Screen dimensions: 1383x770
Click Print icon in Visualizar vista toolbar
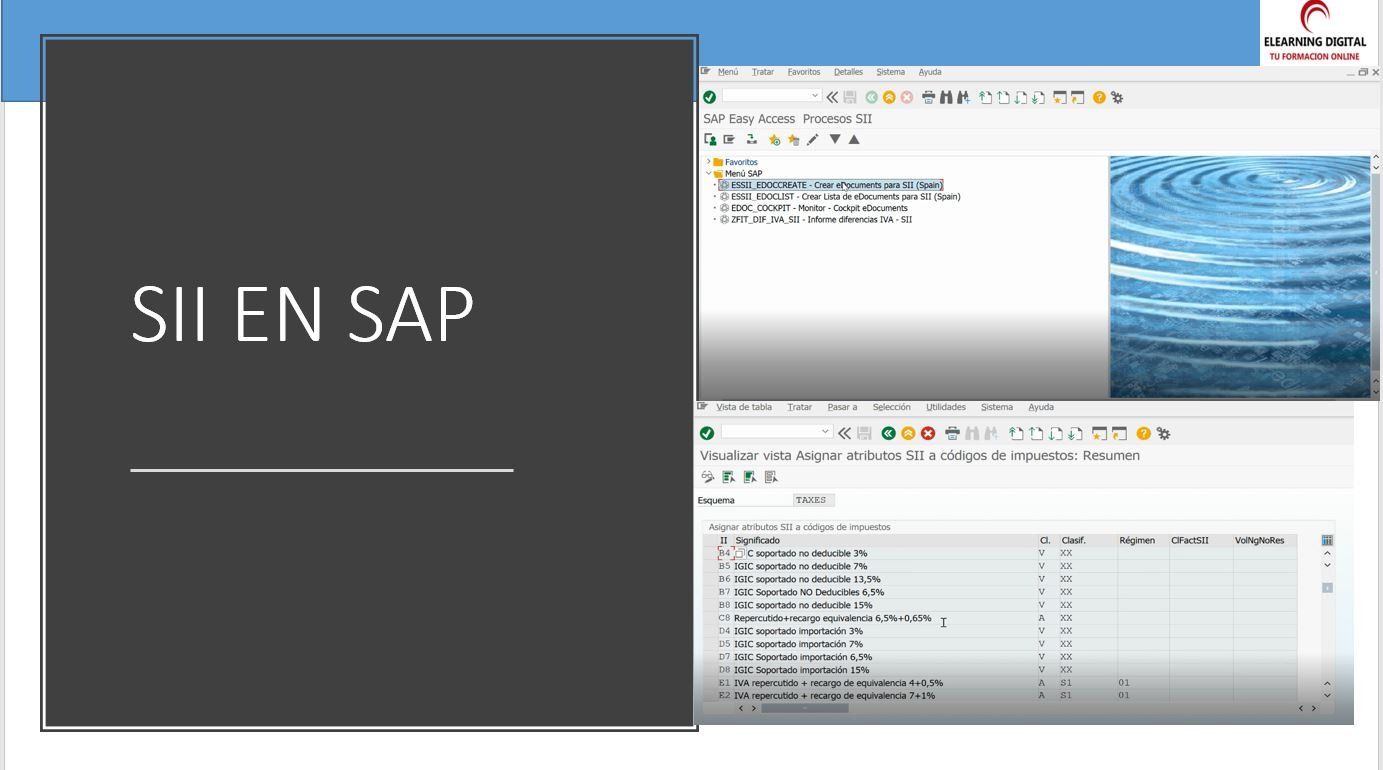[952, 433]
